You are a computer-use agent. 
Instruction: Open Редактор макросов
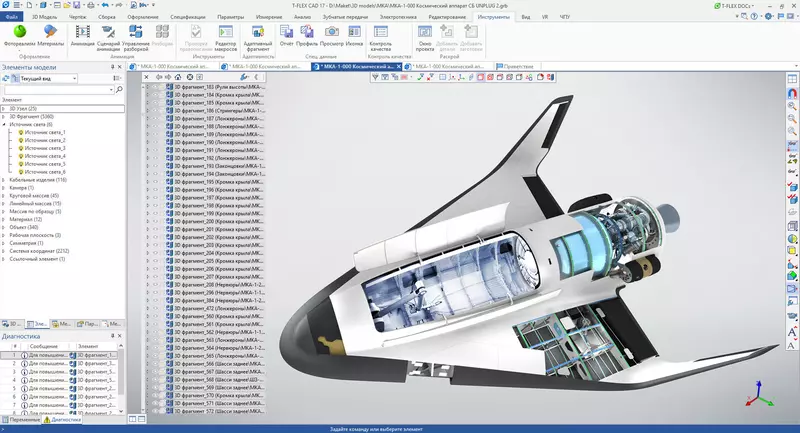tap(225, 35)
